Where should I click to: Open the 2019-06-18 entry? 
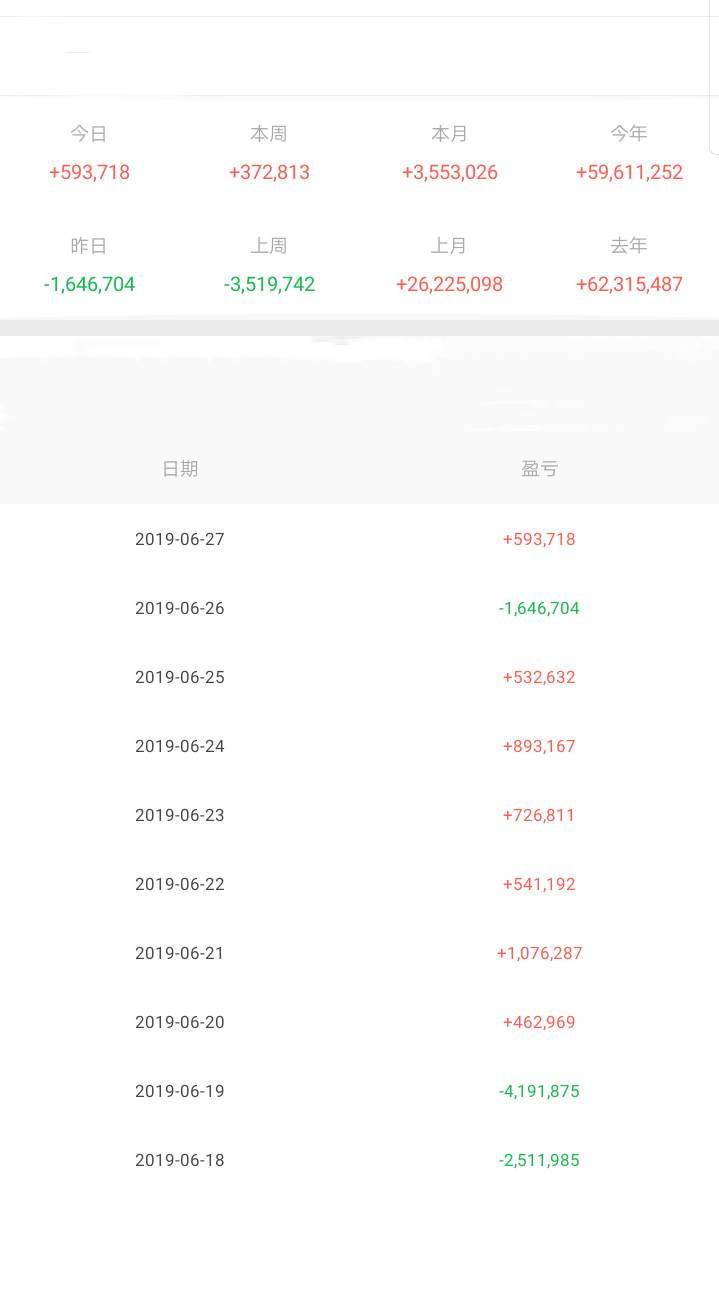click(x=359, y=1160)
